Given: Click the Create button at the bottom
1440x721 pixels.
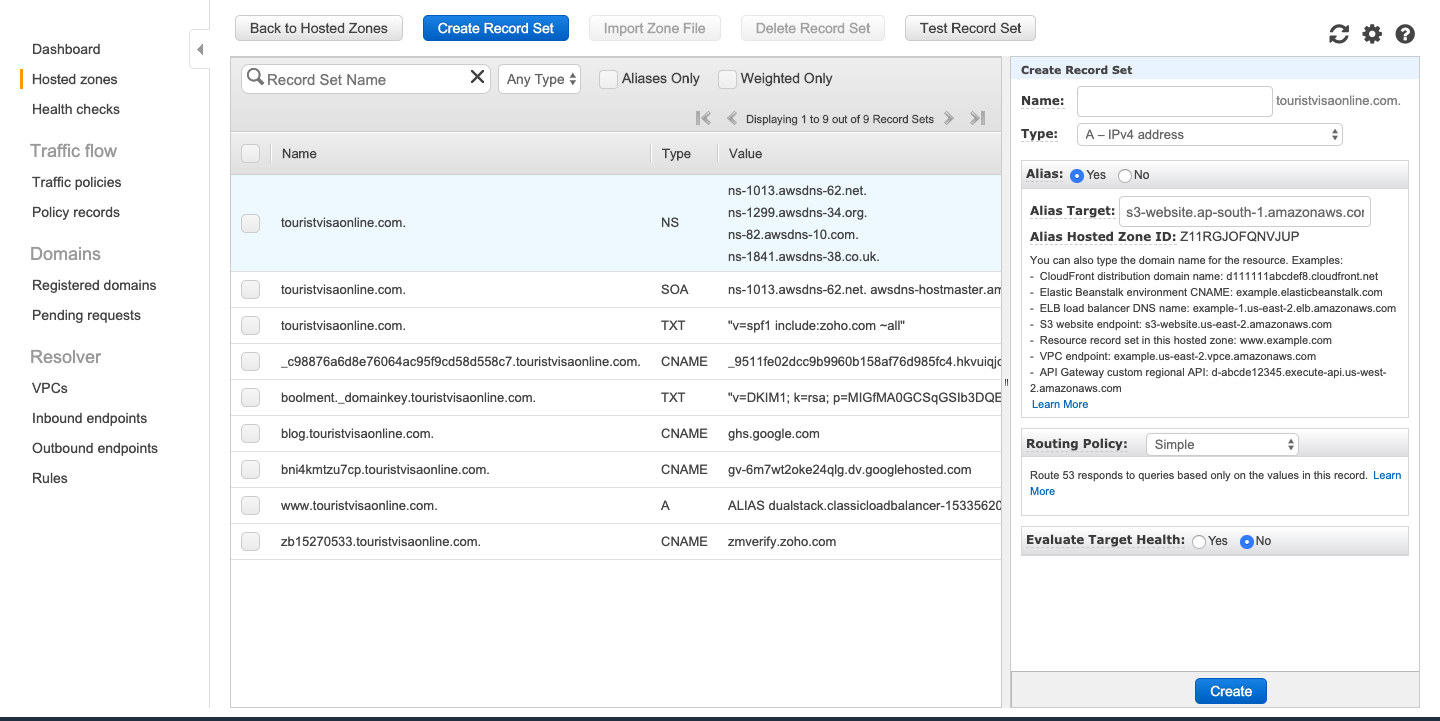Looking at the screenshot, I should point(1230,691).
